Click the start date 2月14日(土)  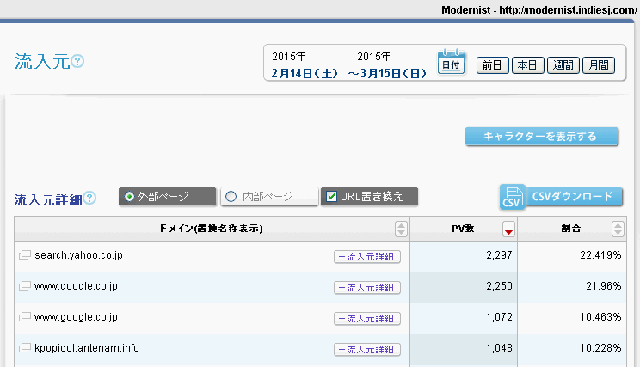point(304,73)
